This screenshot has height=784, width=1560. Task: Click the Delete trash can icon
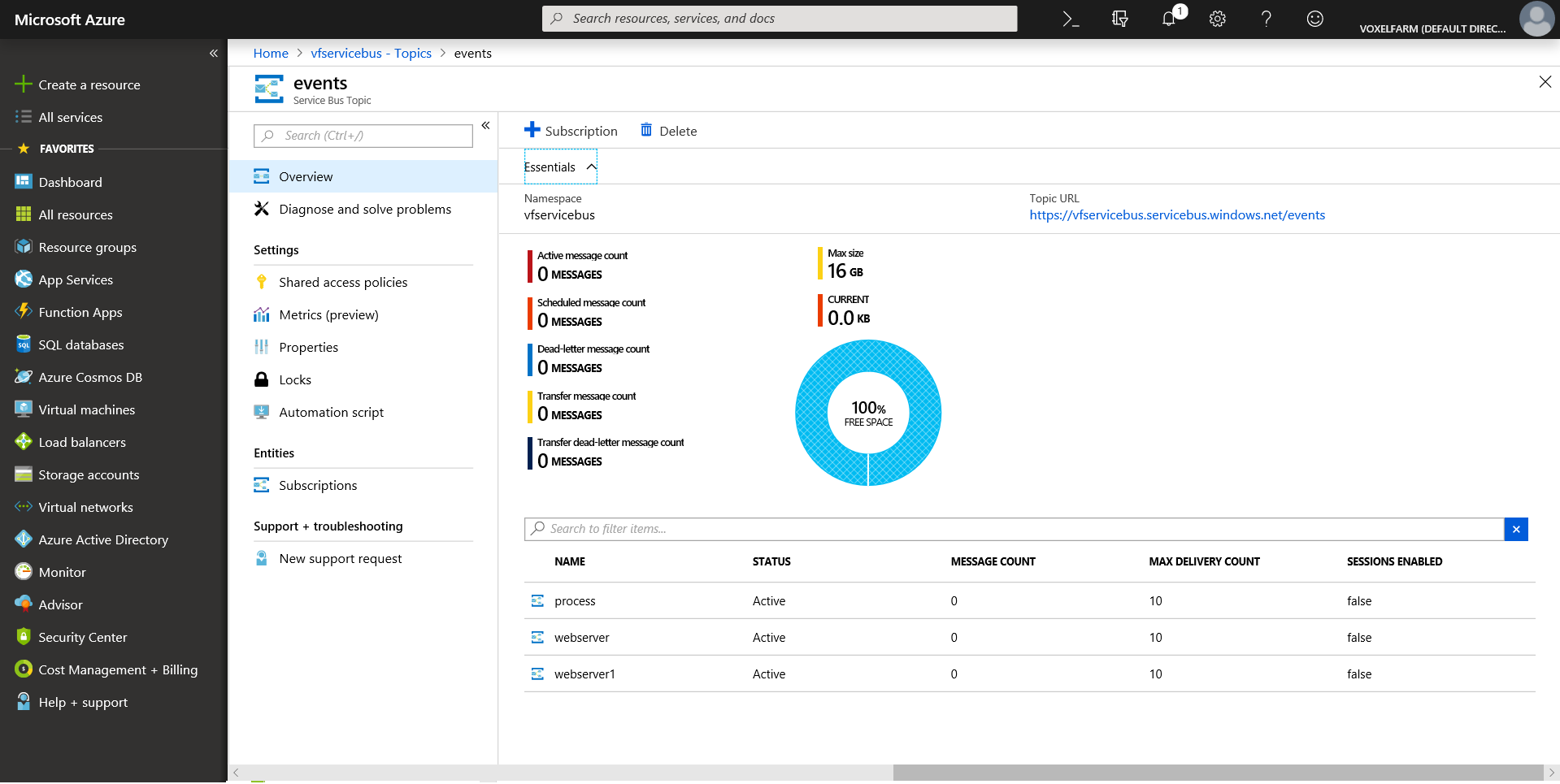[x=646, y=130]
